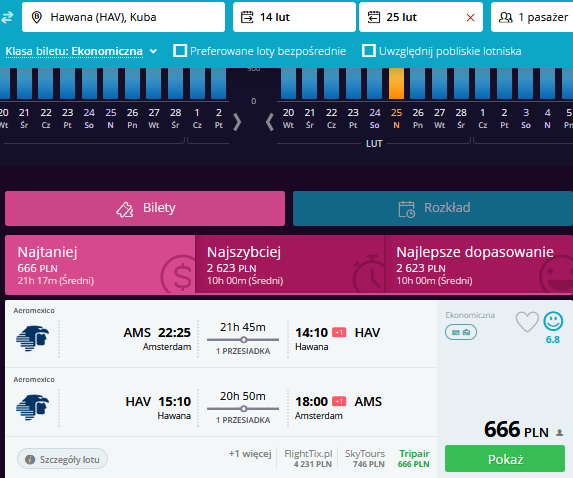Screen dimensions: 573x478
Task: Open the 14 lut departure date field
Action: [294, 17]
